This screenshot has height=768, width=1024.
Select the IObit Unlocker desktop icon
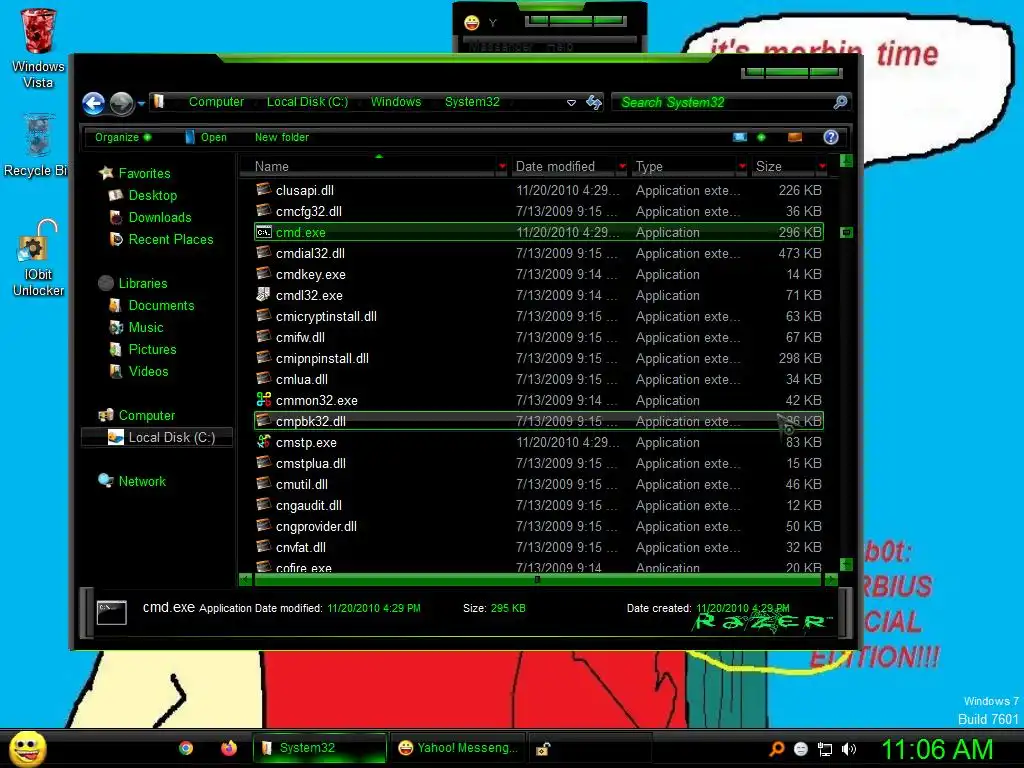pyautogui.click(x=38, y=258)
